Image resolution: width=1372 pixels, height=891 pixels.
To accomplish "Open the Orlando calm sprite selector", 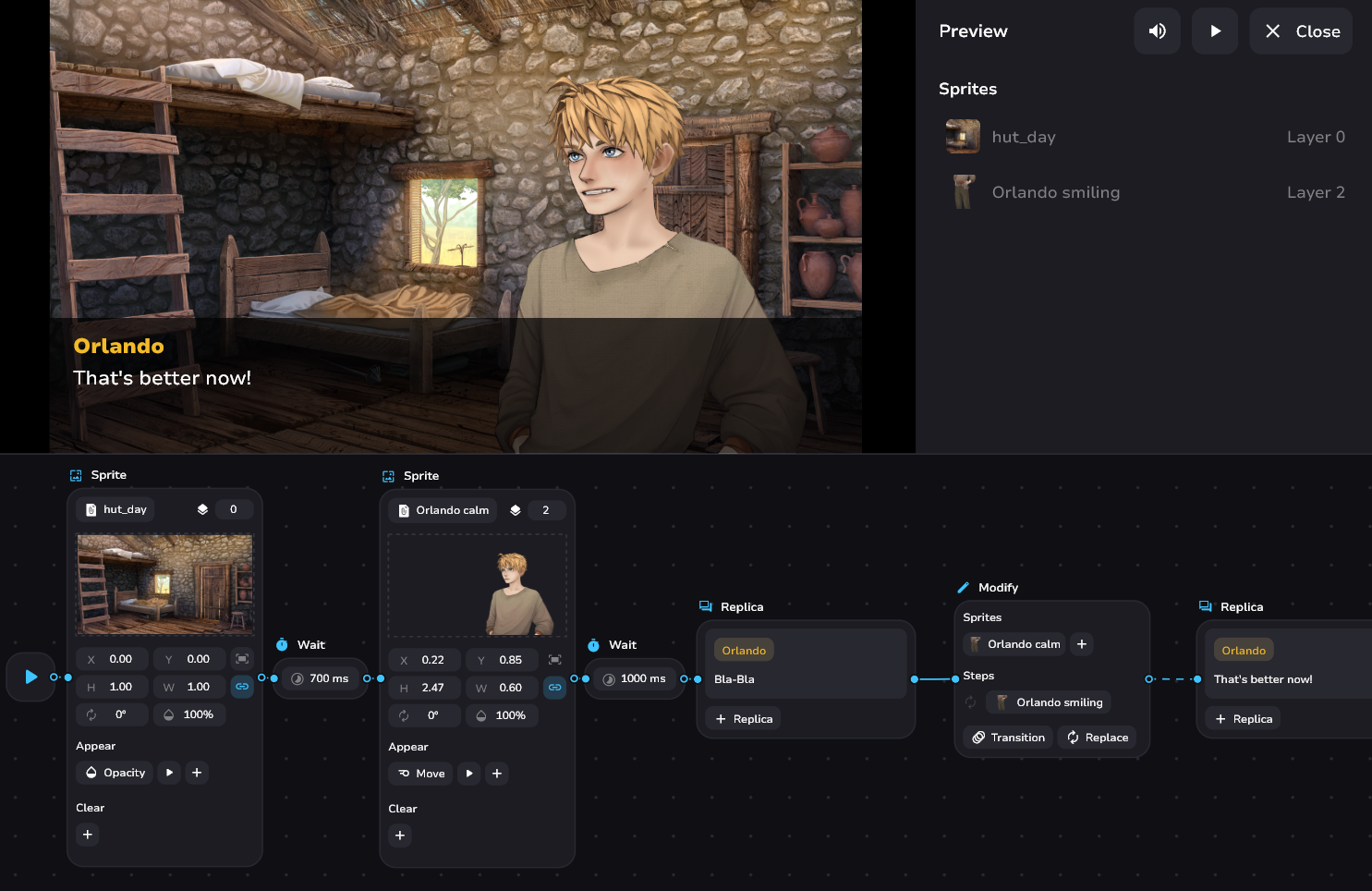I will click(x=443, y=510).
